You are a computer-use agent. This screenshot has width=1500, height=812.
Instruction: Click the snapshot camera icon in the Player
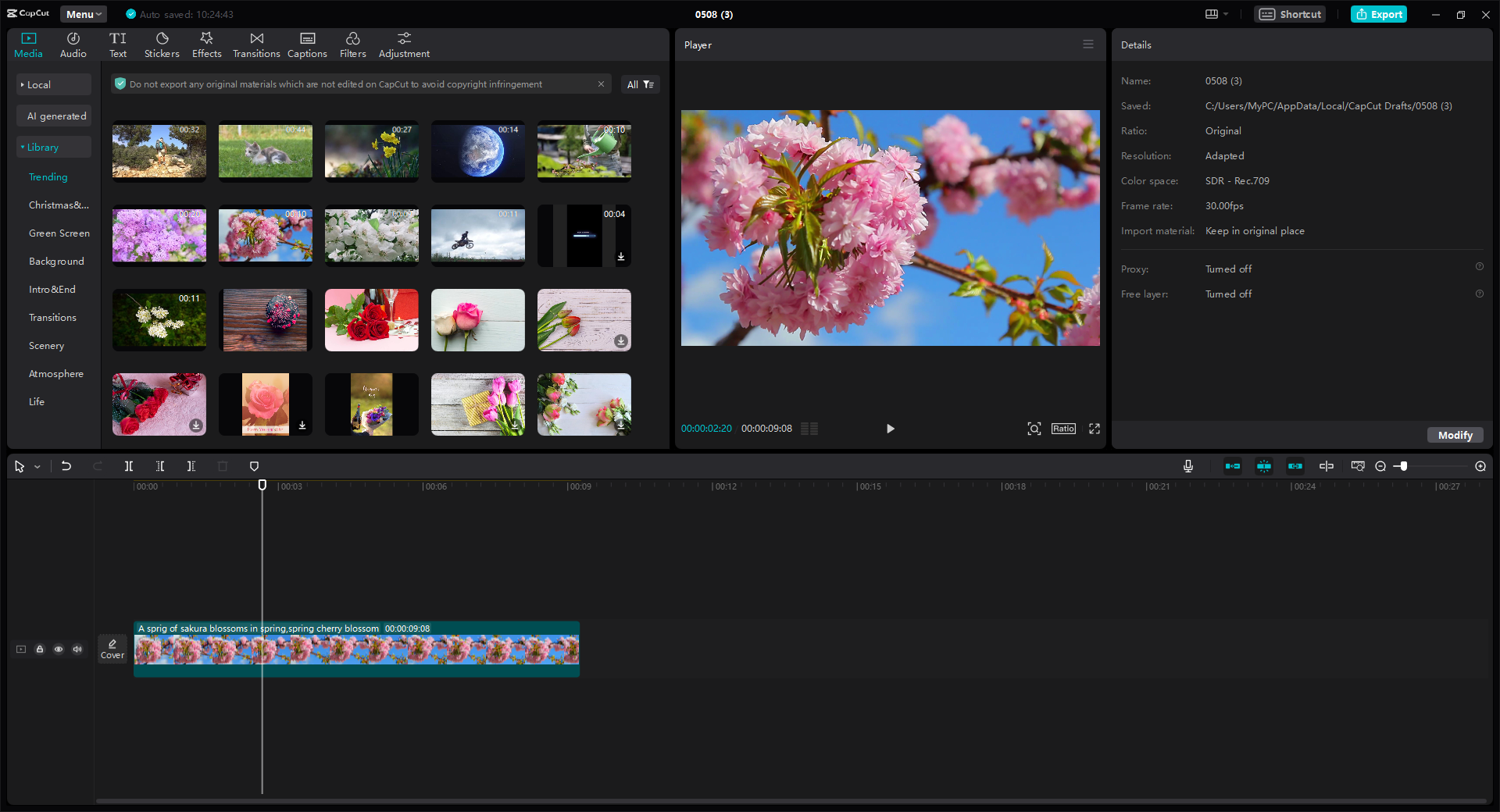pyautogui.click(x=1034, y=429)
